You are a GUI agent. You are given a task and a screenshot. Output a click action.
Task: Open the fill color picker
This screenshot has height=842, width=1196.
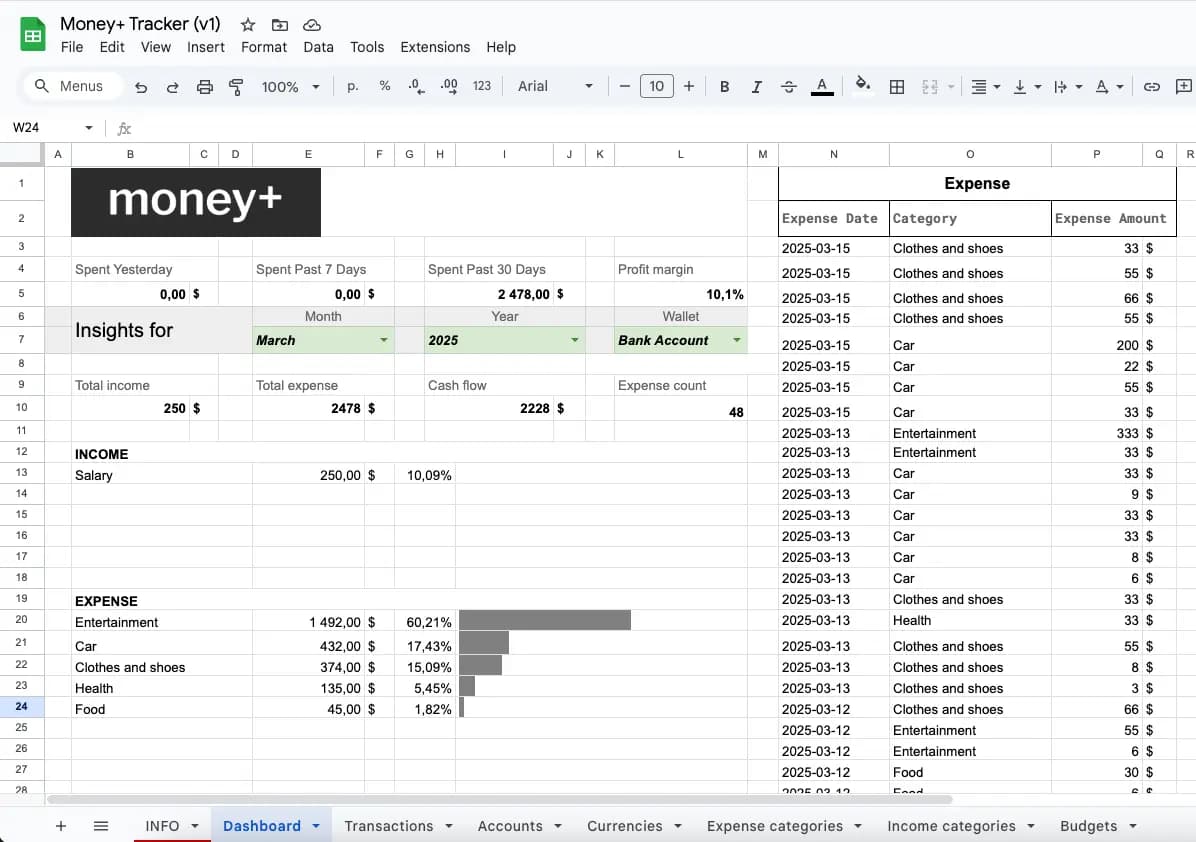pos(863,85)
